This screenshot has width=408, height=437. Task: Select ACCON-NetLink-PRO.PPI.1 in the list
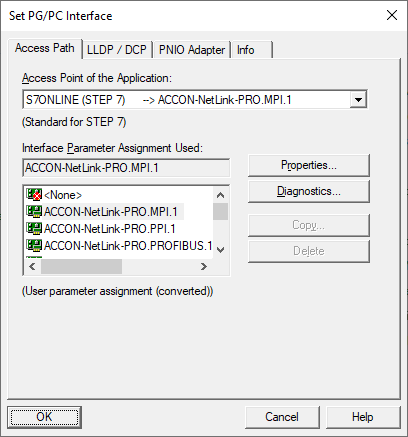(109, 229)
